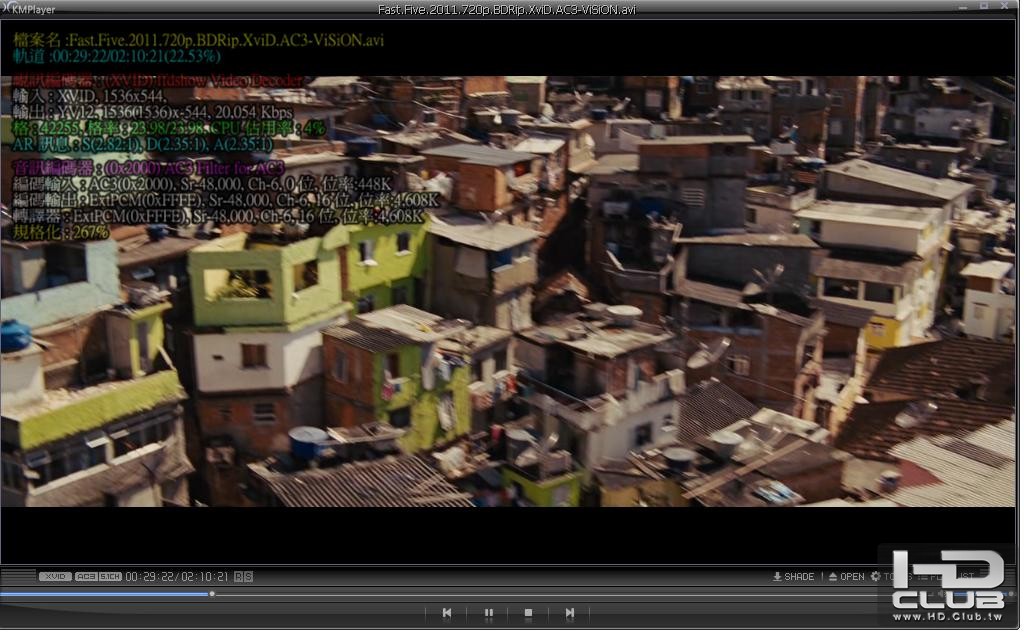Open the KMPlayer logo menu in title bar
The height and width of the screenshot is (632, 1024).
29,9
